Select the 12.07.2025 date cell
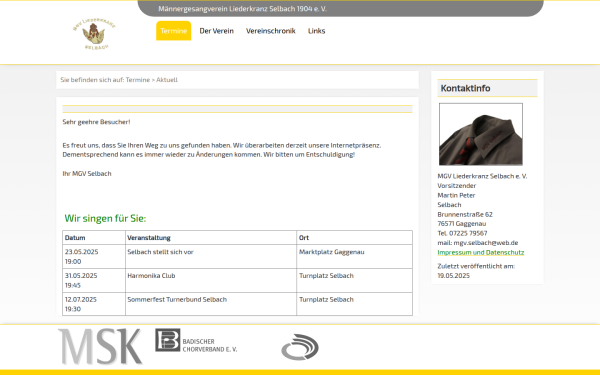 tap(94, 304)
